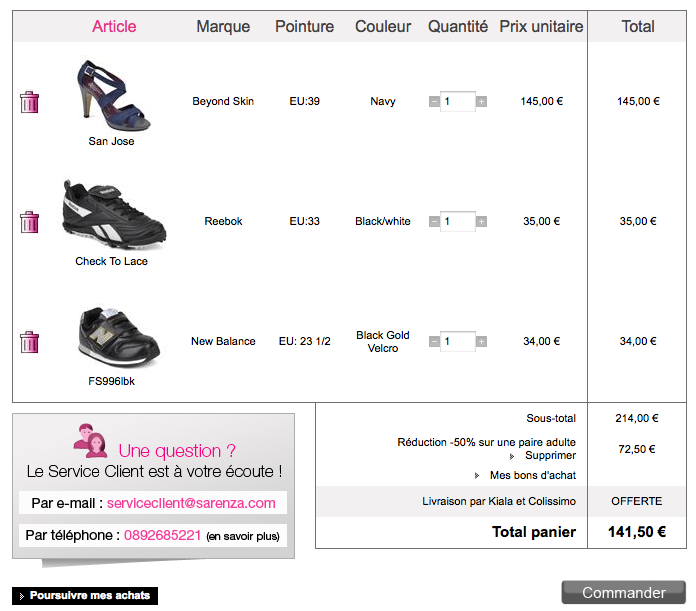Screen dimensions: 696x611
Task: Open the 'en savoir plus' phone info link
Action: (x=243, y=536)
